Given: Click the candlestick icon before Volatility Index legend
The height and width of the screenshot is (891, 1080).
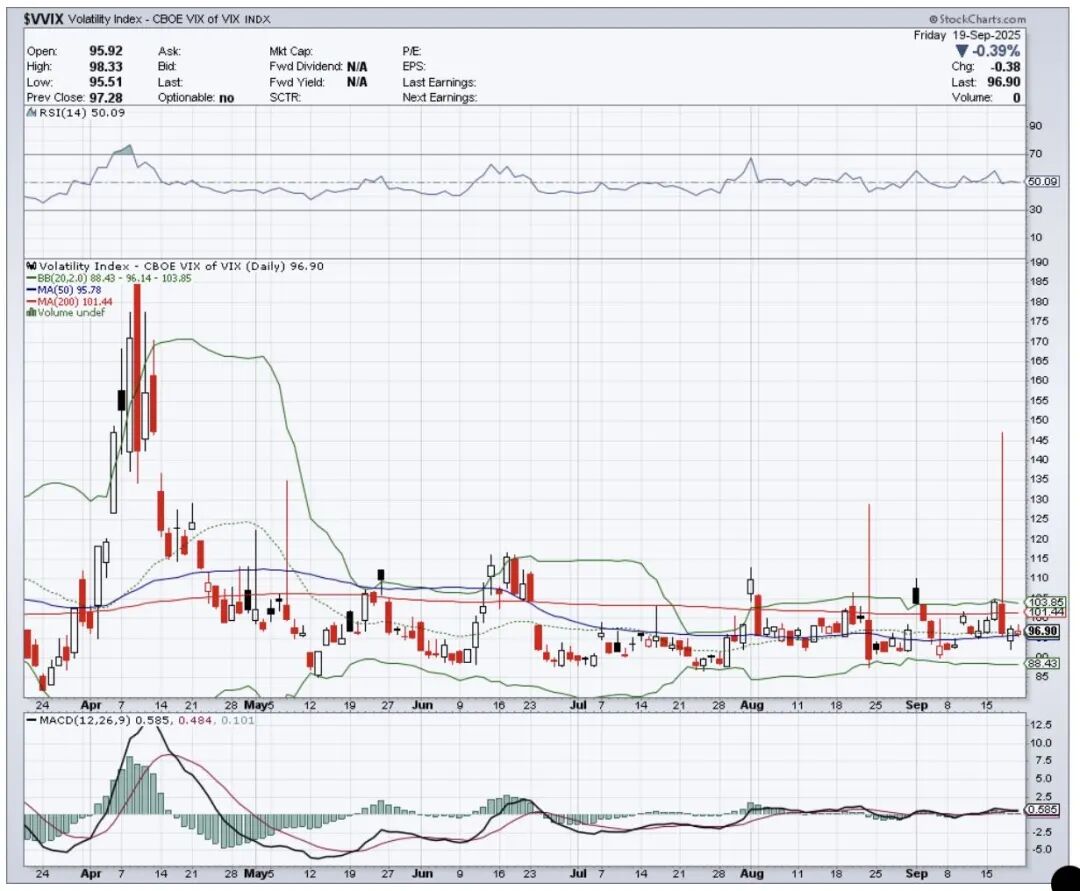Looking at the screenshot, I should pyautogui.click(x=32, y=266).
